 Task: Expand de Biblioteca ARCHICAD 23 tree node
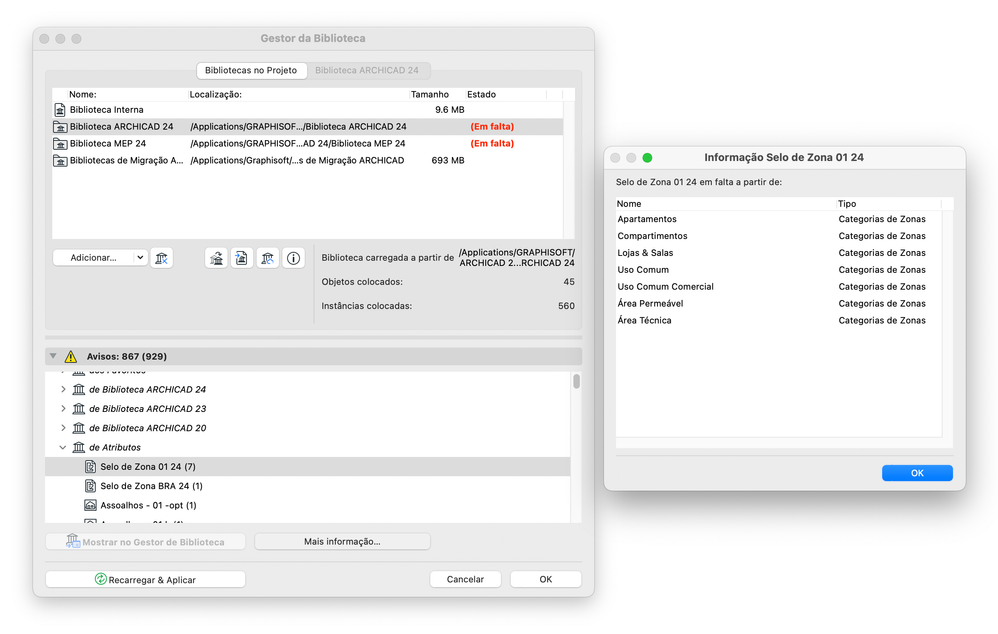pos(63,409)
